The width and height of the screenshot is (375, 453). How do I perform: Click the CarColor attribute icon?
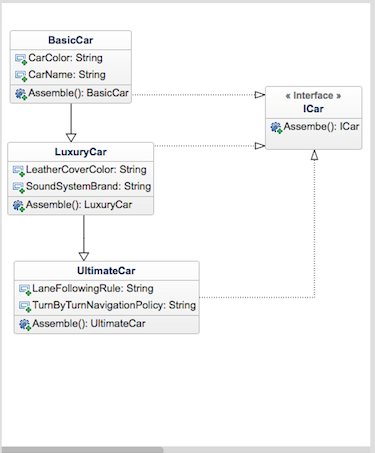pyautogui.click(x=21, y=59)
